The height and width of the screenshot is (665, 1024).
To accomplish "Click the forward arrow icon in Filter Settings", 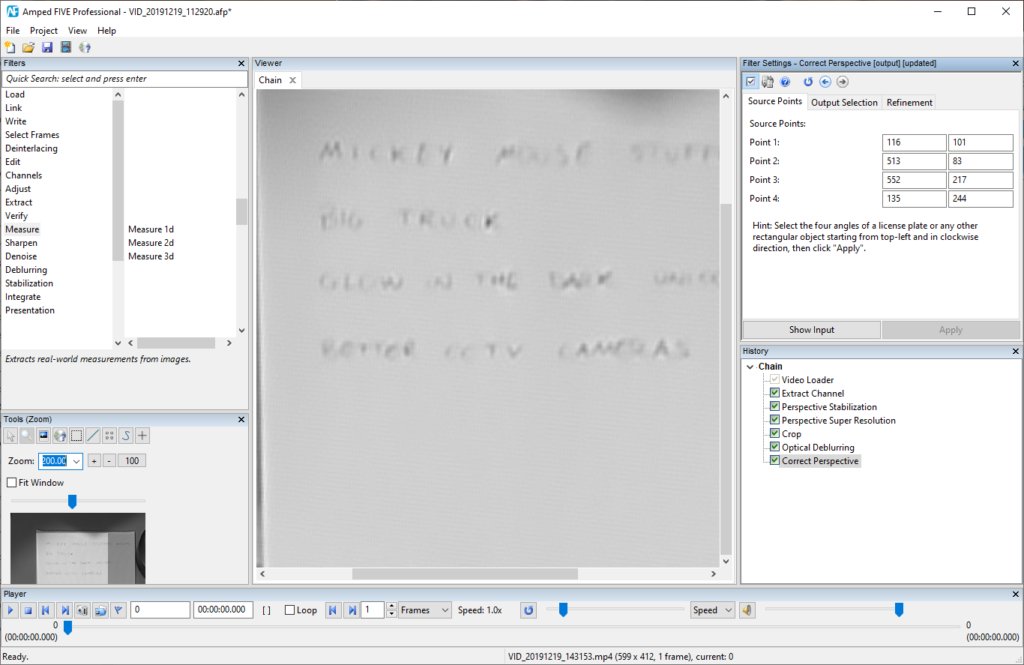I will click(x=842, y=82).
